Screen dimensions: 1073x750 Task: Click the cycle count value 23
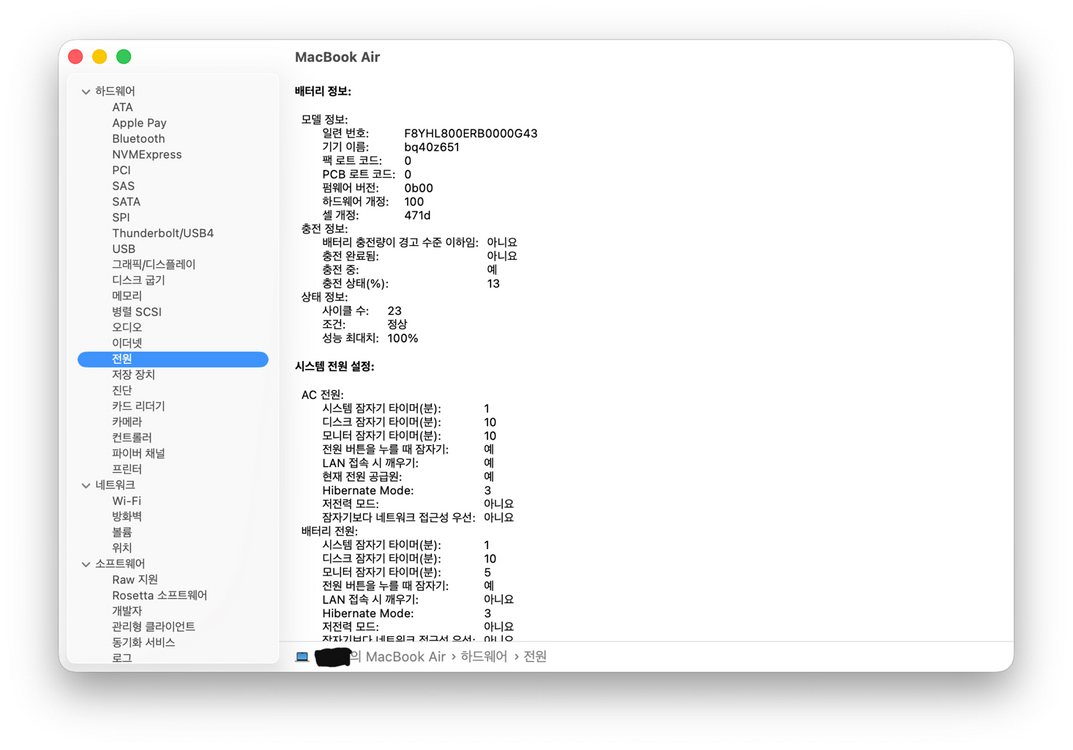394,311
